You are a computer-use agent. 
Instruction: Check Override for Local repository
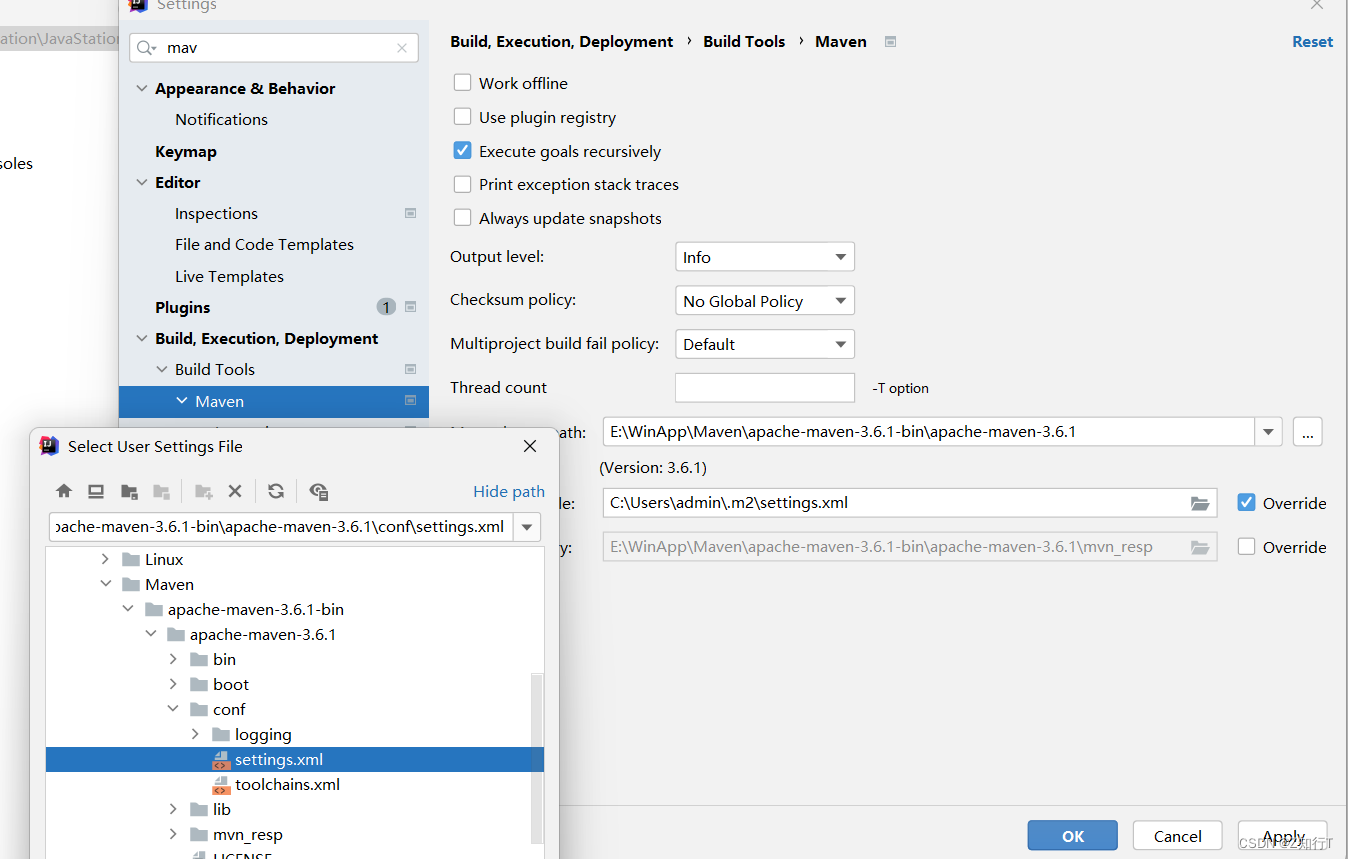coord(1246,547)
